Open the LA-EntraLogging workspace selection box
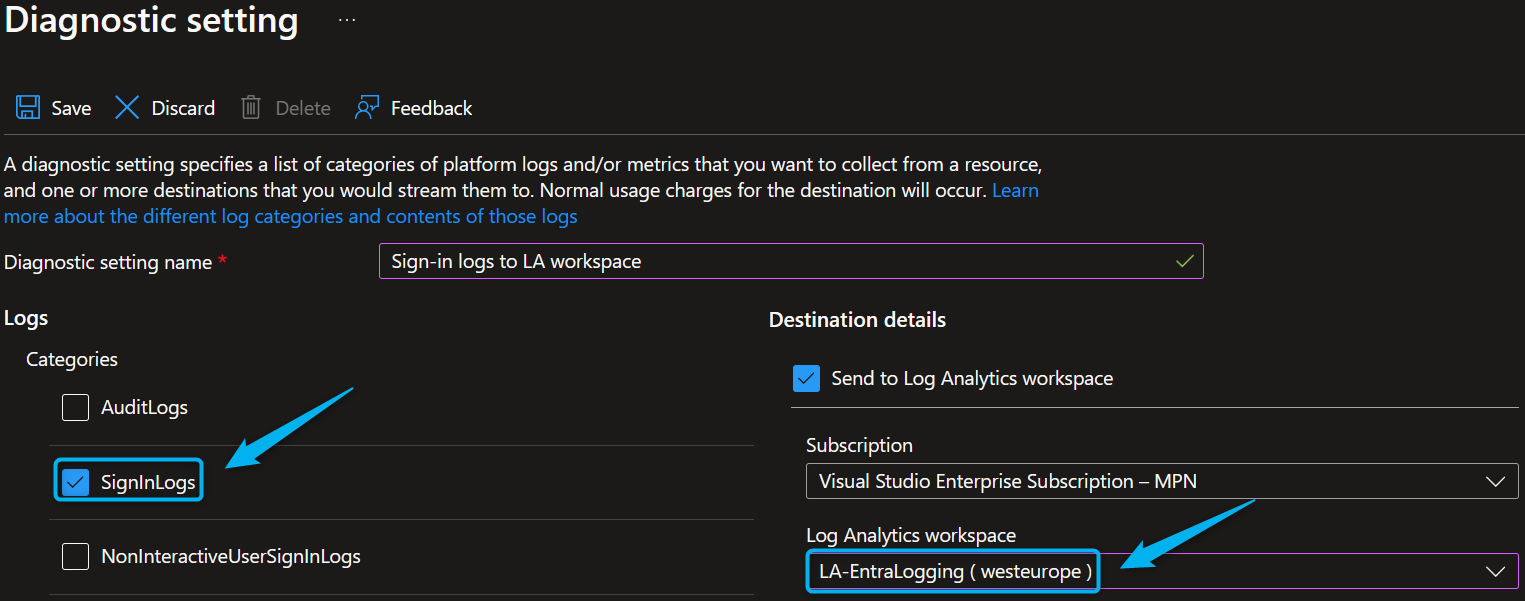This screenshot has width=1525, height=601. pyautogui.click(x=952, y=571)
